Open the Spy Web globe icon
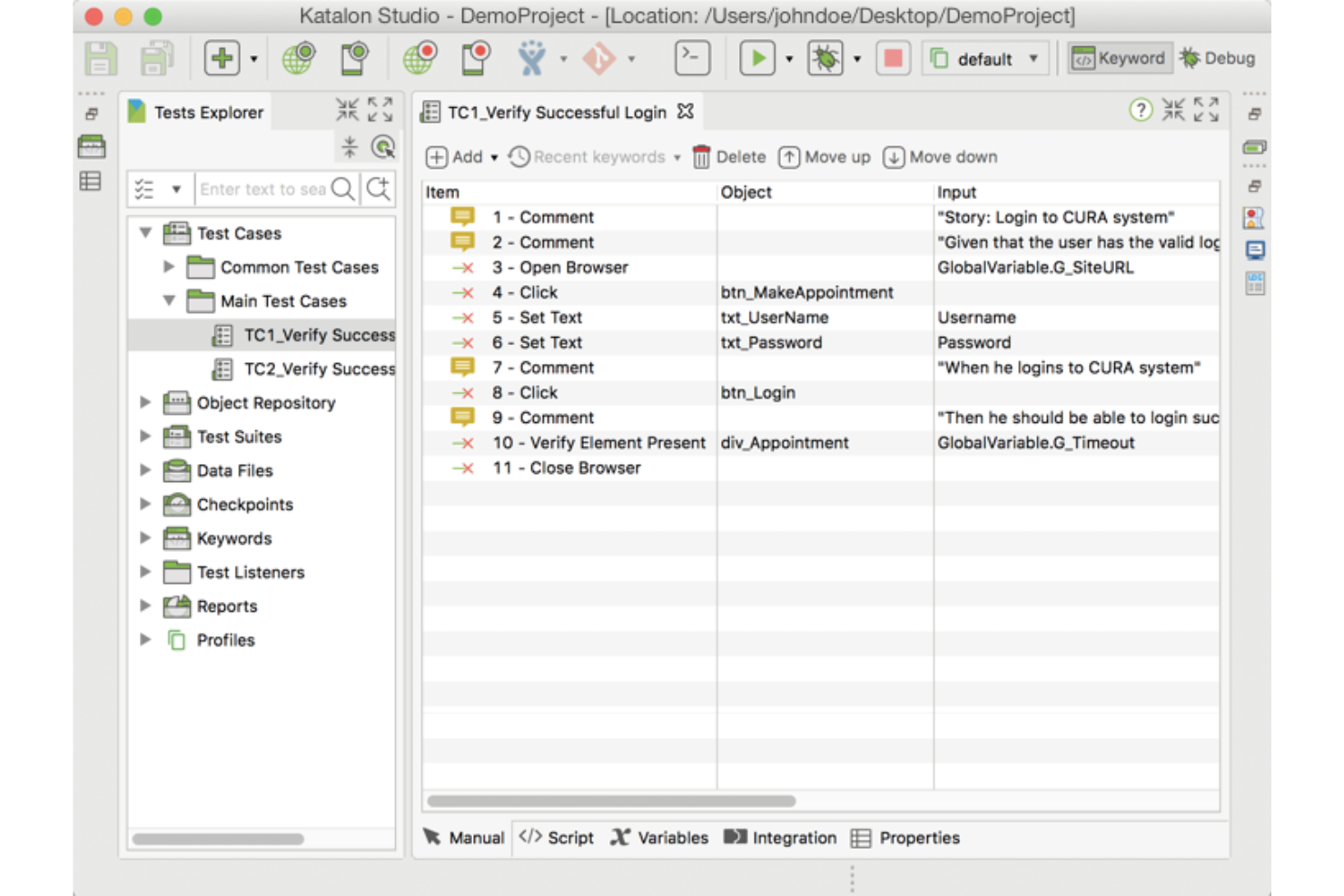Viewport: 1344px width, 896px height. [299, 58]
